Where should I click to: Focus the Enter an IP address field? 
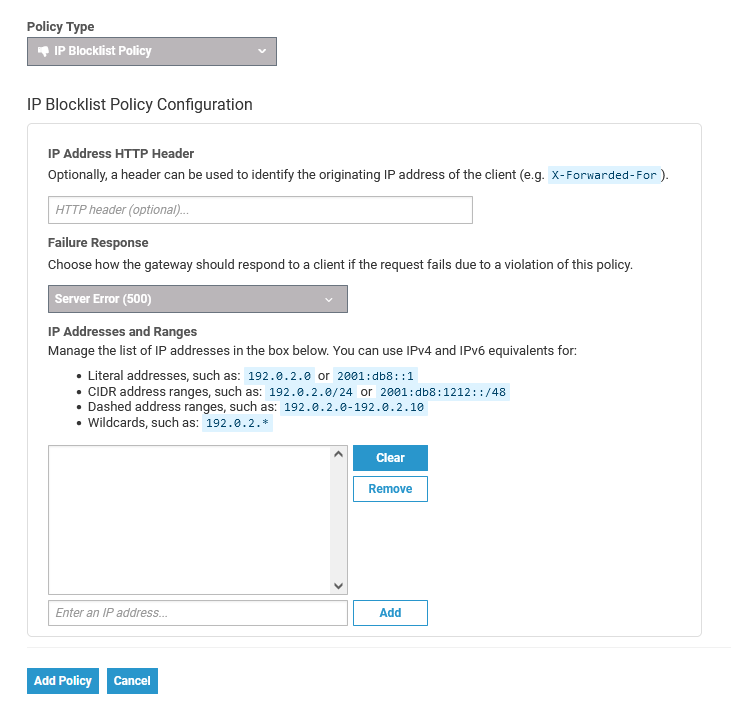point(197,613)
